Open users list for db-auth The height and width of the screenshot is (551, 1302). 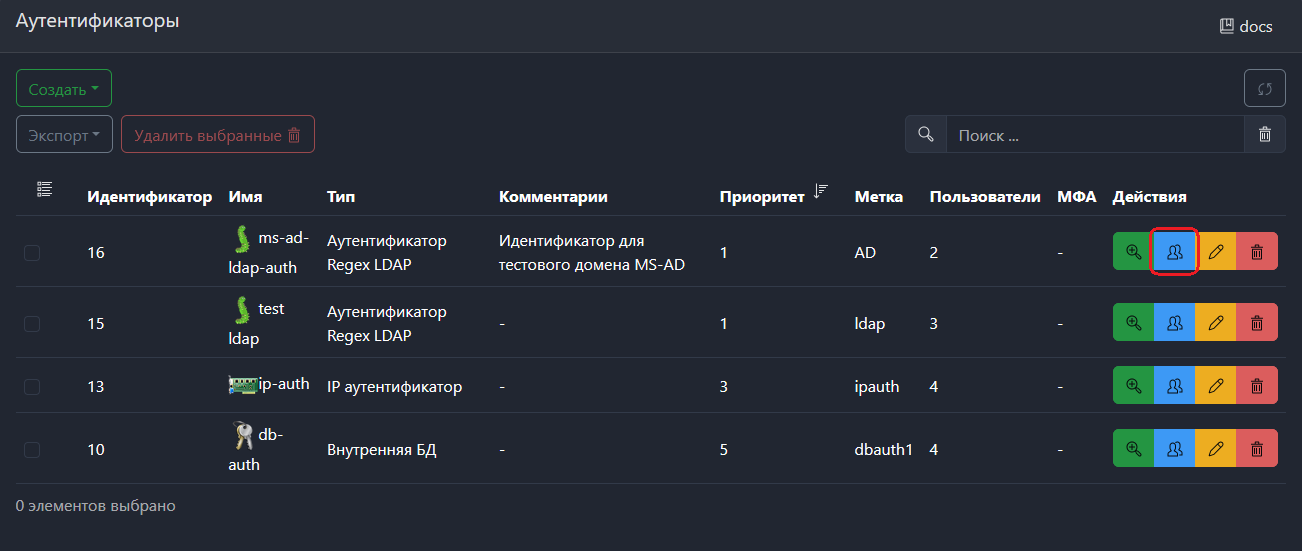click(x=1175, y=449)
